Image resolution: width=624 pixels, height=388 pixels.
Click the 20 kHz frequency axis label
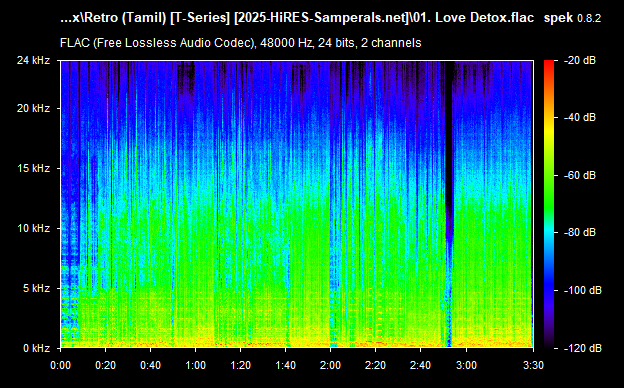tap(33, 108)
